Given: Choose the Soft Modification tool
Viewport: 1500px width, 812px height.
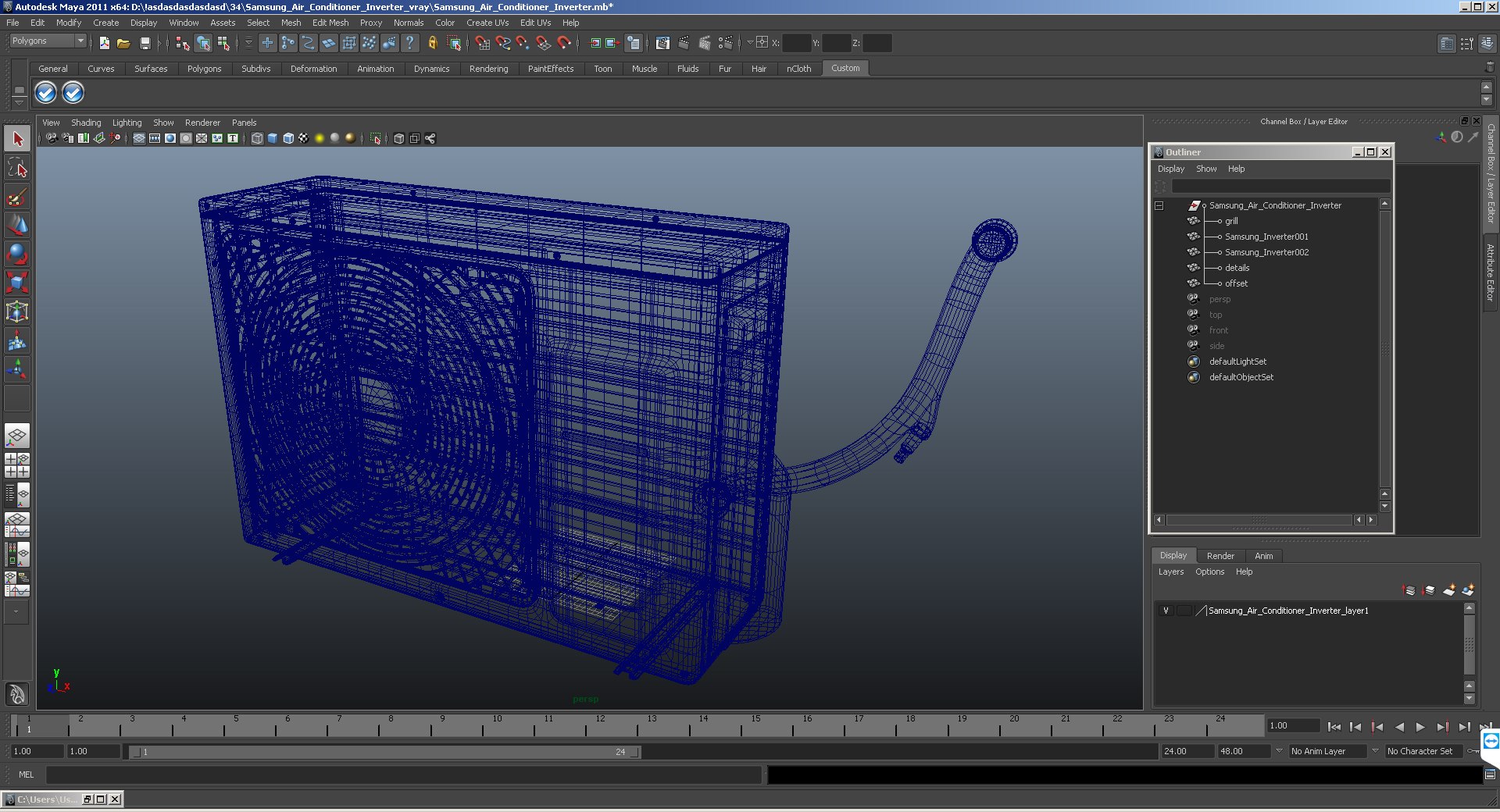Looking at the screenshot, I should (x=17, y=340).
